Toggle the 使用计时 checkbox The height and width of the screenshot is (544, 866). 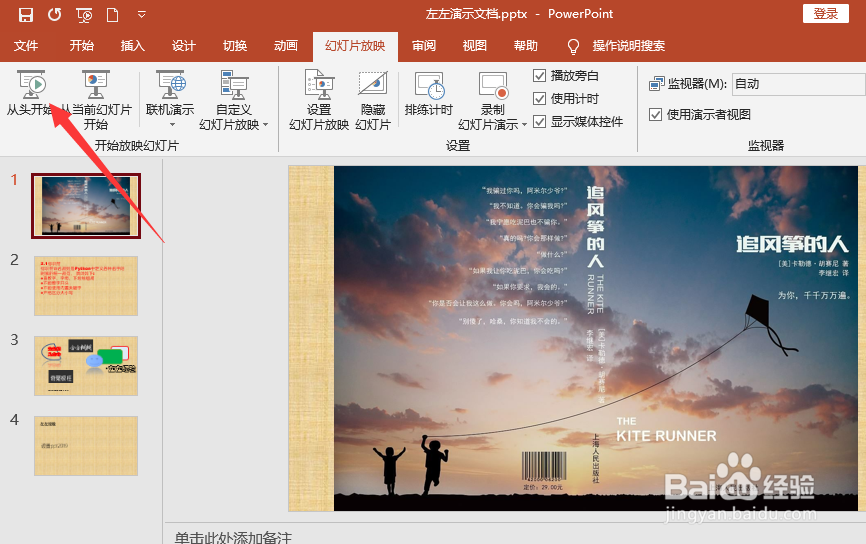point(540,99)
